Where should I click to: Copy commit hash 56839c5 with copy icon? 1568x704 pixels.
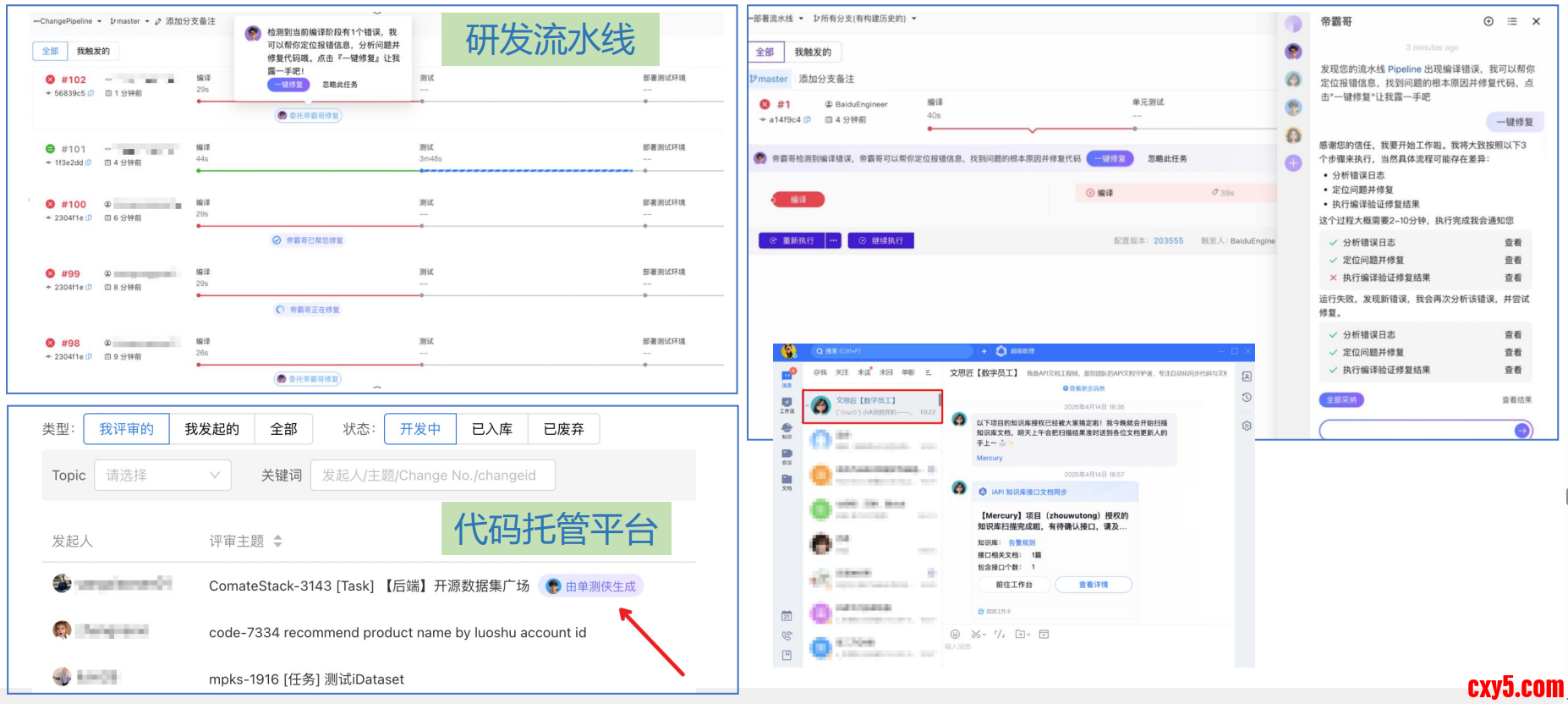click(x=90, y=93)
